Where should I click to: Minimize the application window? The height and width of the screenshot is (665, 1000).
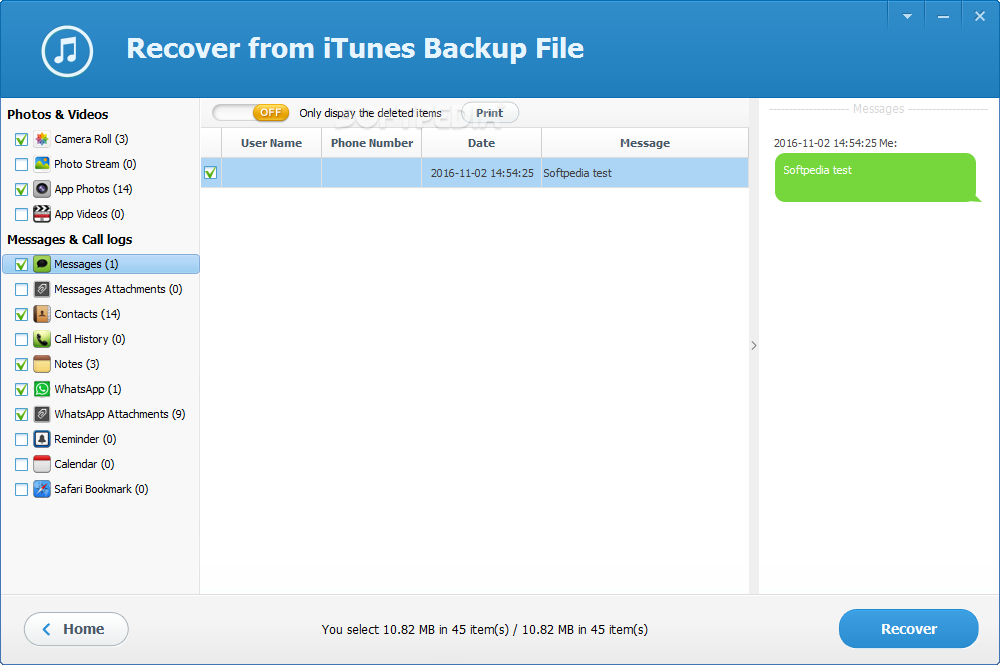tap(943, 17)
